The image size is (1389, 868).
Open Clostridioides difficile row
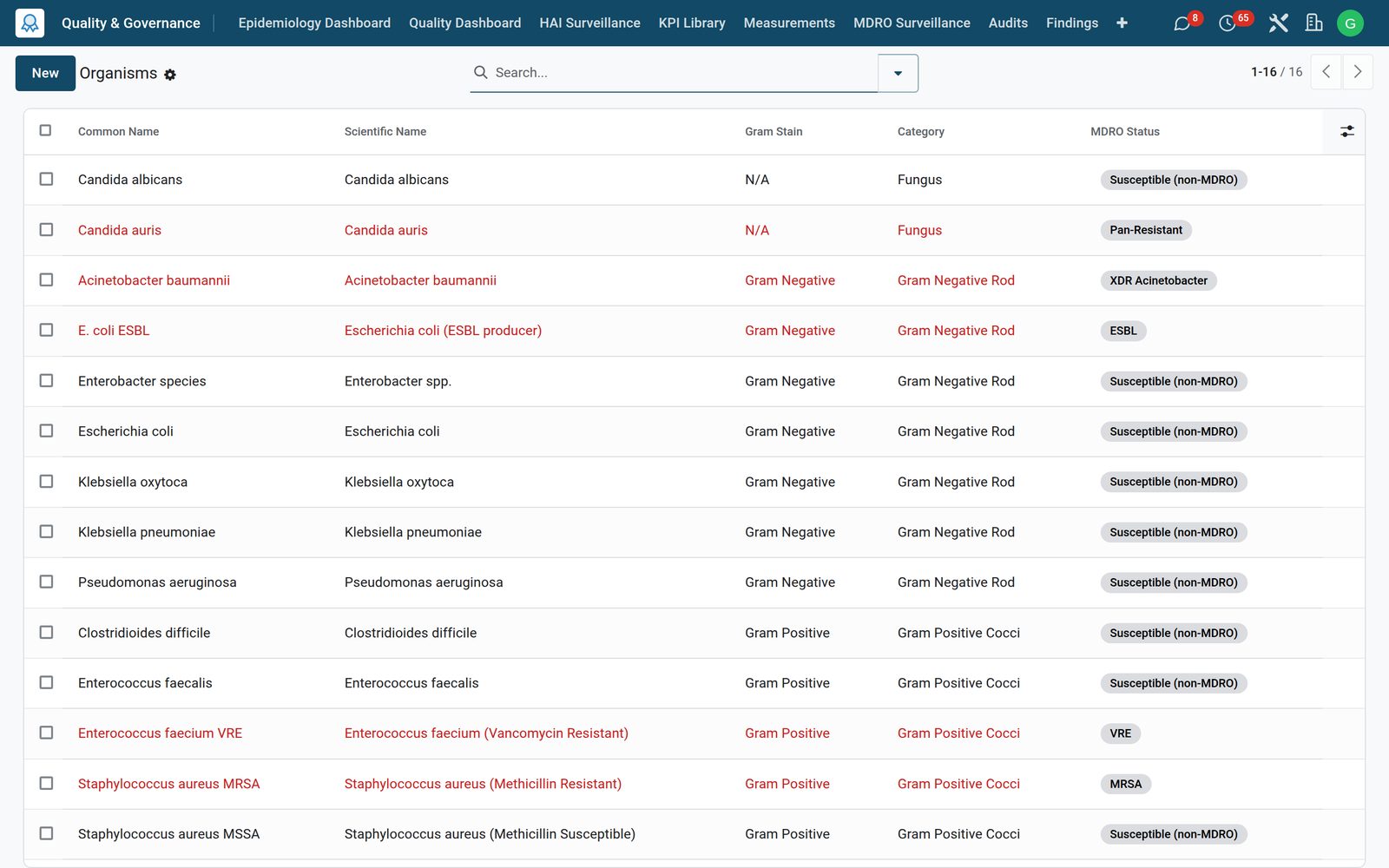pyautogui.click(x=694, y=633)
